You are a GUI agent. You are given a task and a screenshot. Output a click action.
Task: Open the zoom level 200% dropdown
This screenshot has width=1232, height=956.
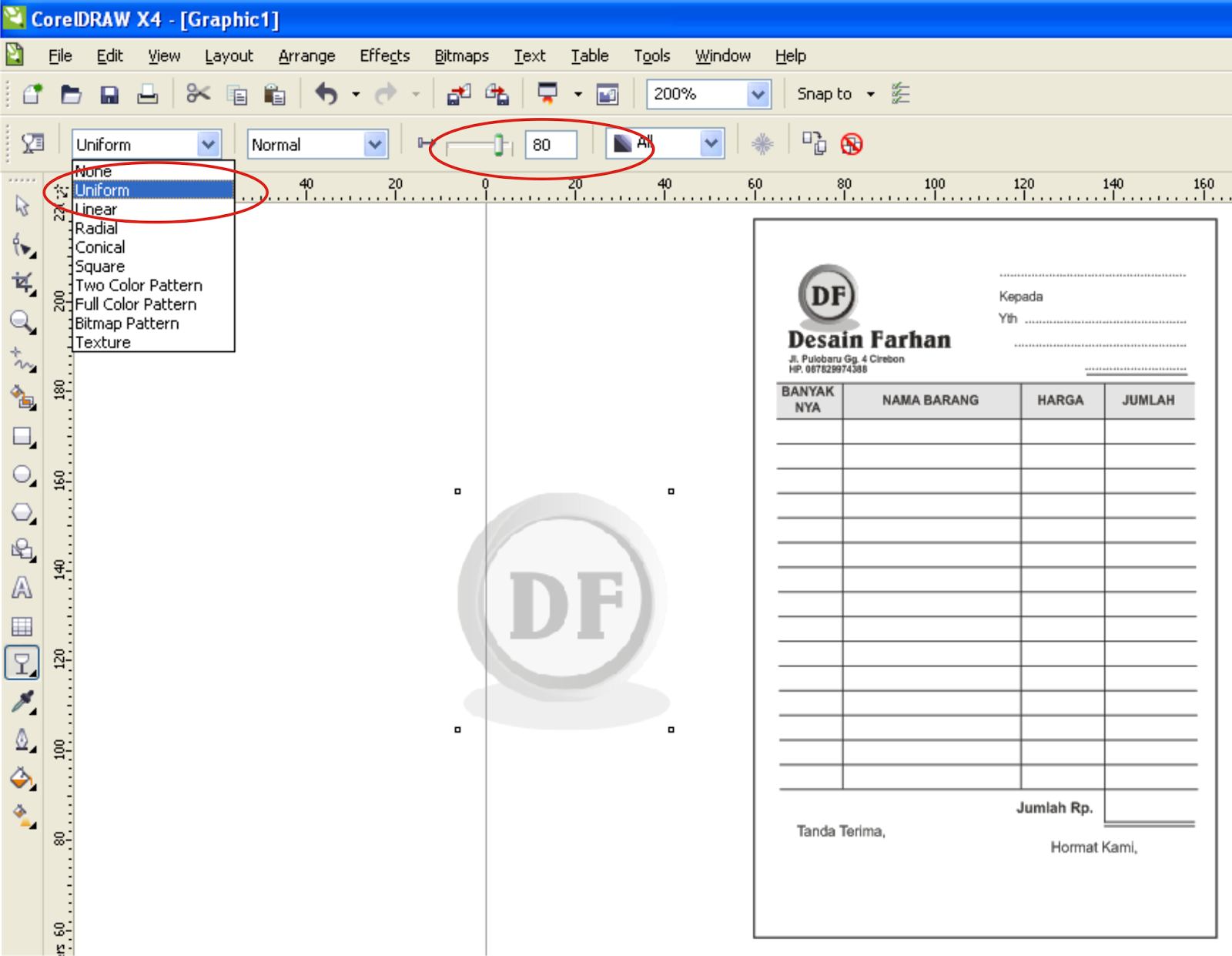[x=758, y=94]
